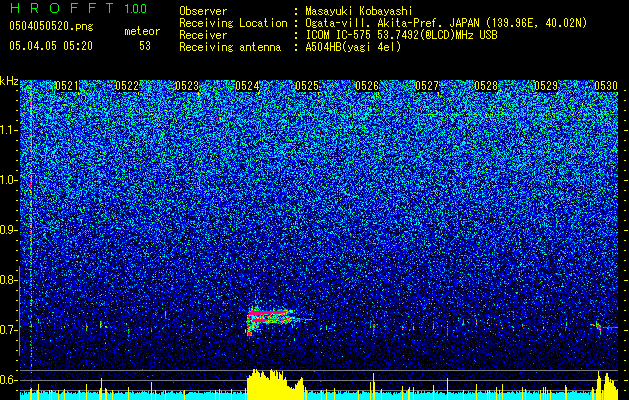Click the 1.0 kHz axis label
629x400 pixels.
(x=8, y=181)
